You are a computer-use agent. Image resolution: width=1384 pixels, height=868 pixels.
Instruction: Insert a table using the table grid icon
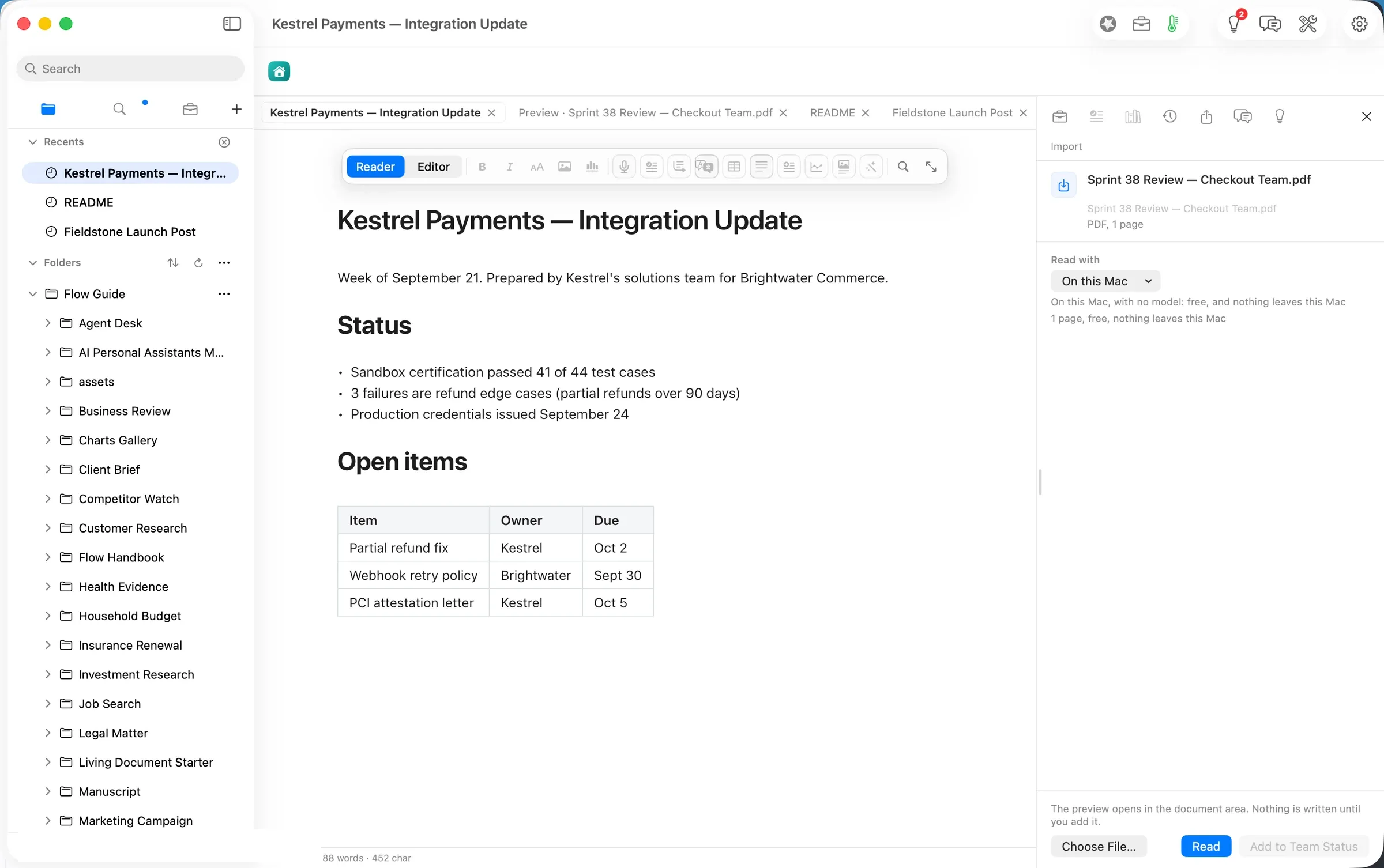click(x=734, y=167)
